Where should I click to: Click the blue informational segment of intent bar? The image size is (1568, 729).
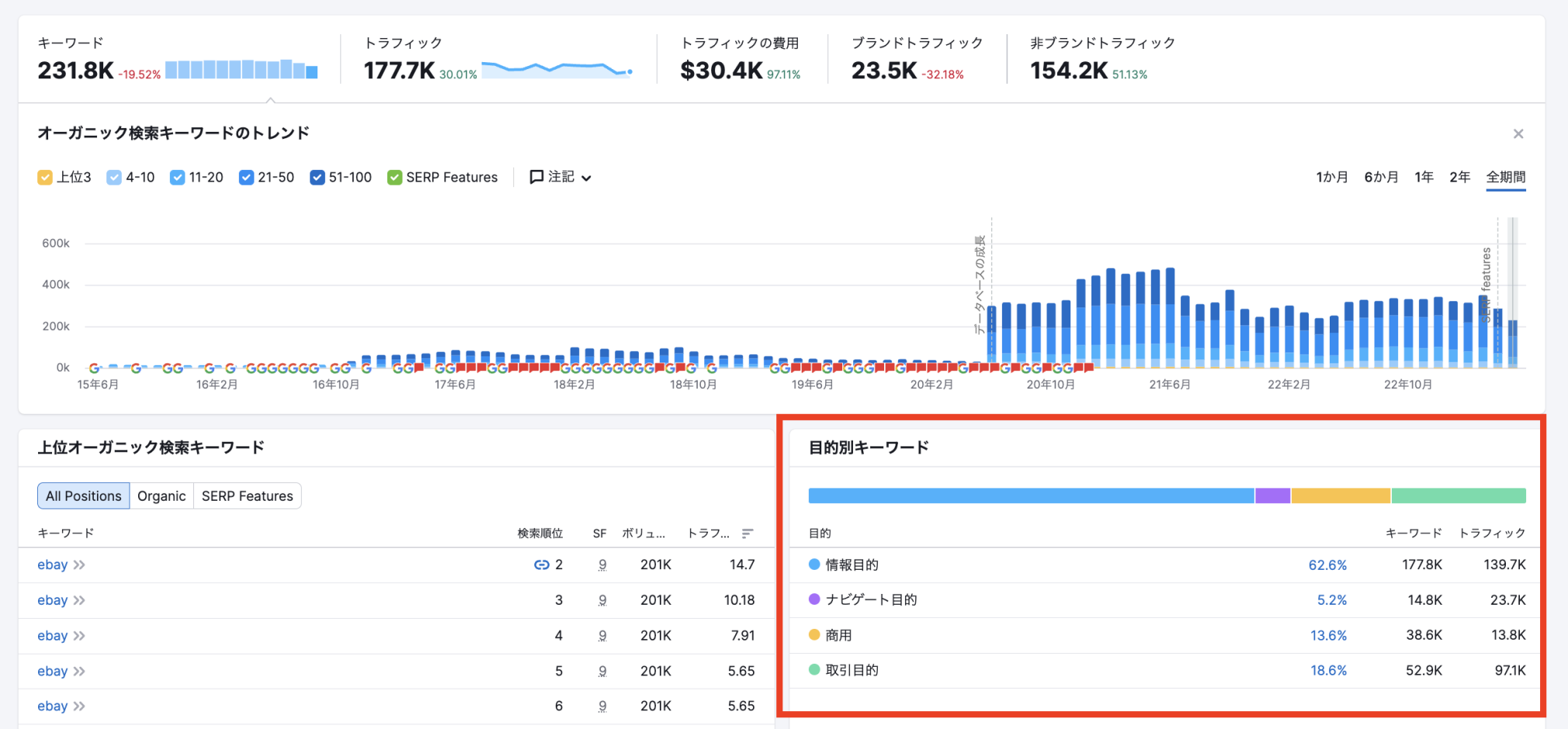(1031, 495)
